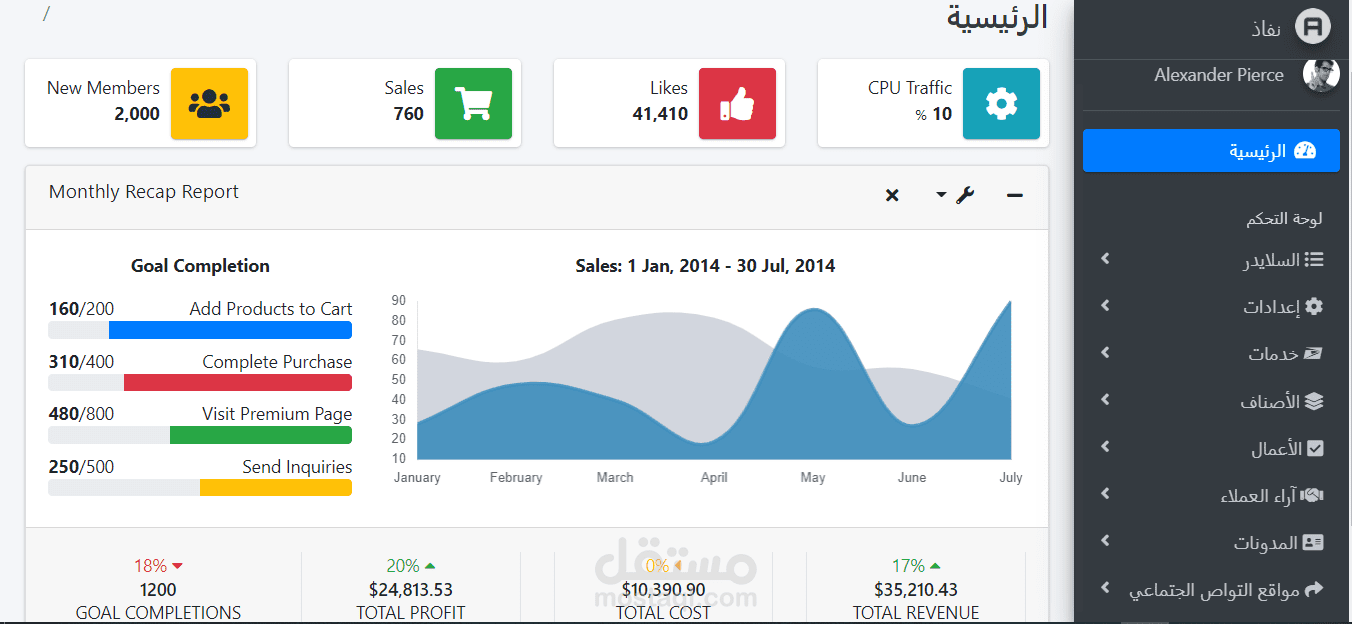
Task: Click the gear icon beside إعدادات
Action: pyautogui.click(x=1314, y=306)
